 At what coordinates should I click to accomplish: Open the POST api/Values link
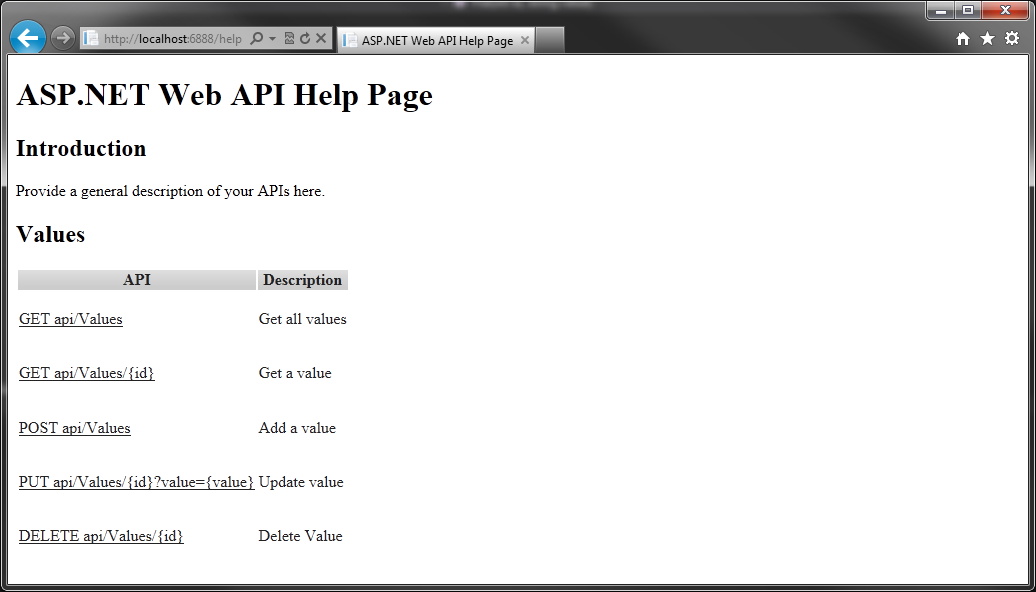[75, 428]
